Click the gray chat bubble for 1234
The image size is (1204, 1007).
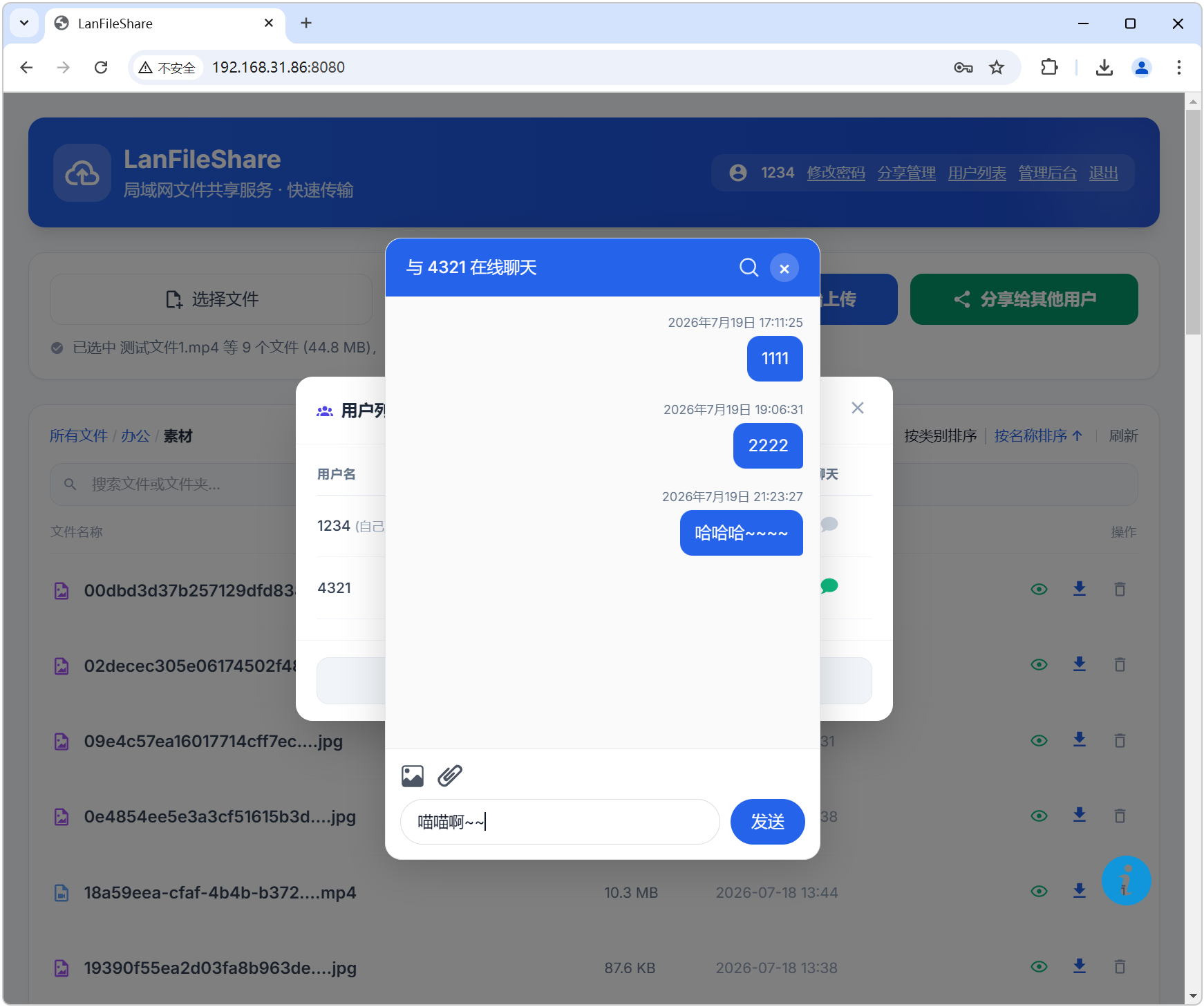[829, 525]
